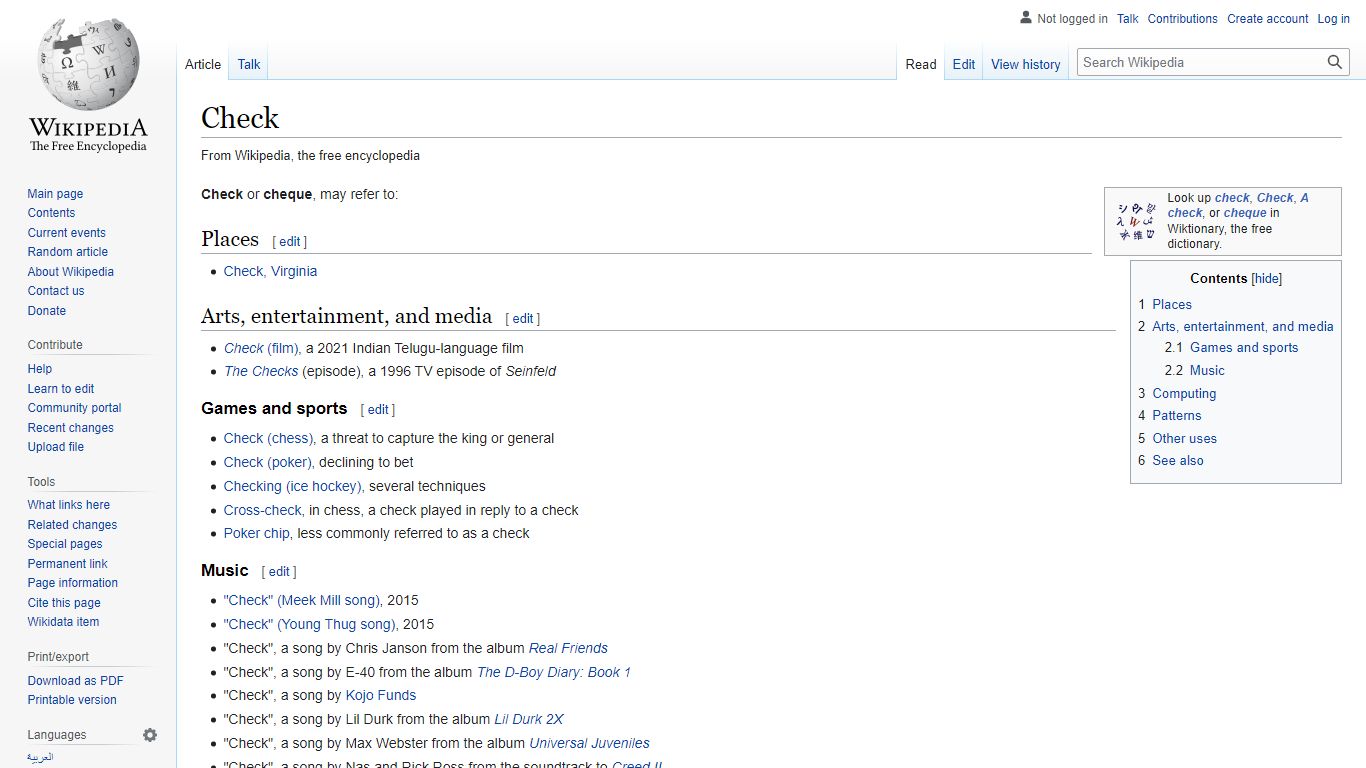
Task: Open Page information
Action: 72,583
